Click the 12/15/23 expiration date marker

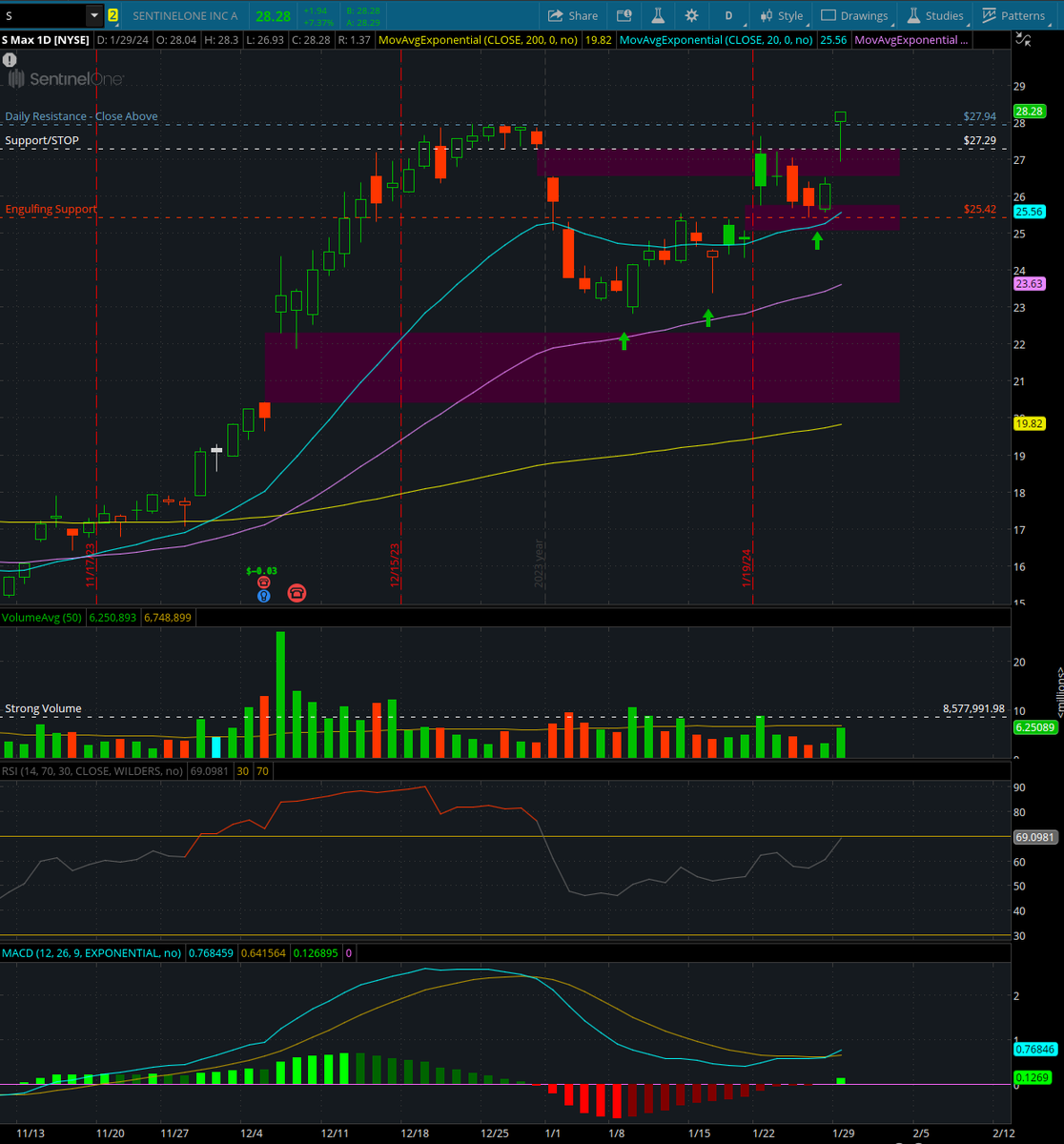click(x=394, y=566)
